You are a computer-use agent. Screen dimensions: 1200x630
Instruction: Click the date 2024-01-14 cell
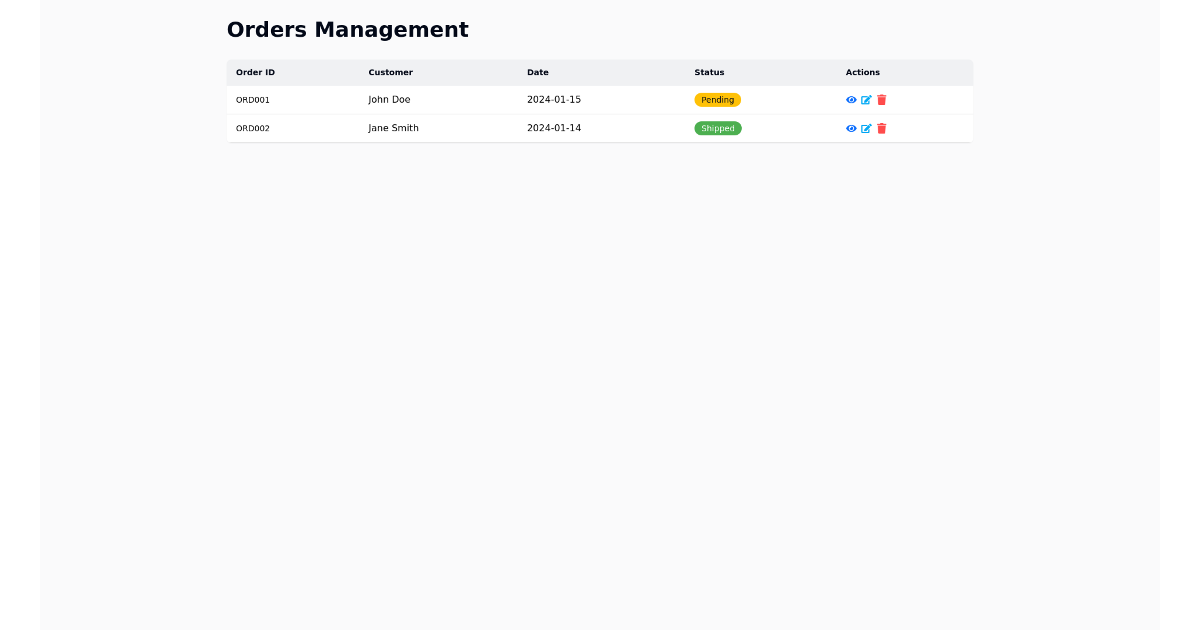pos(554,128)
